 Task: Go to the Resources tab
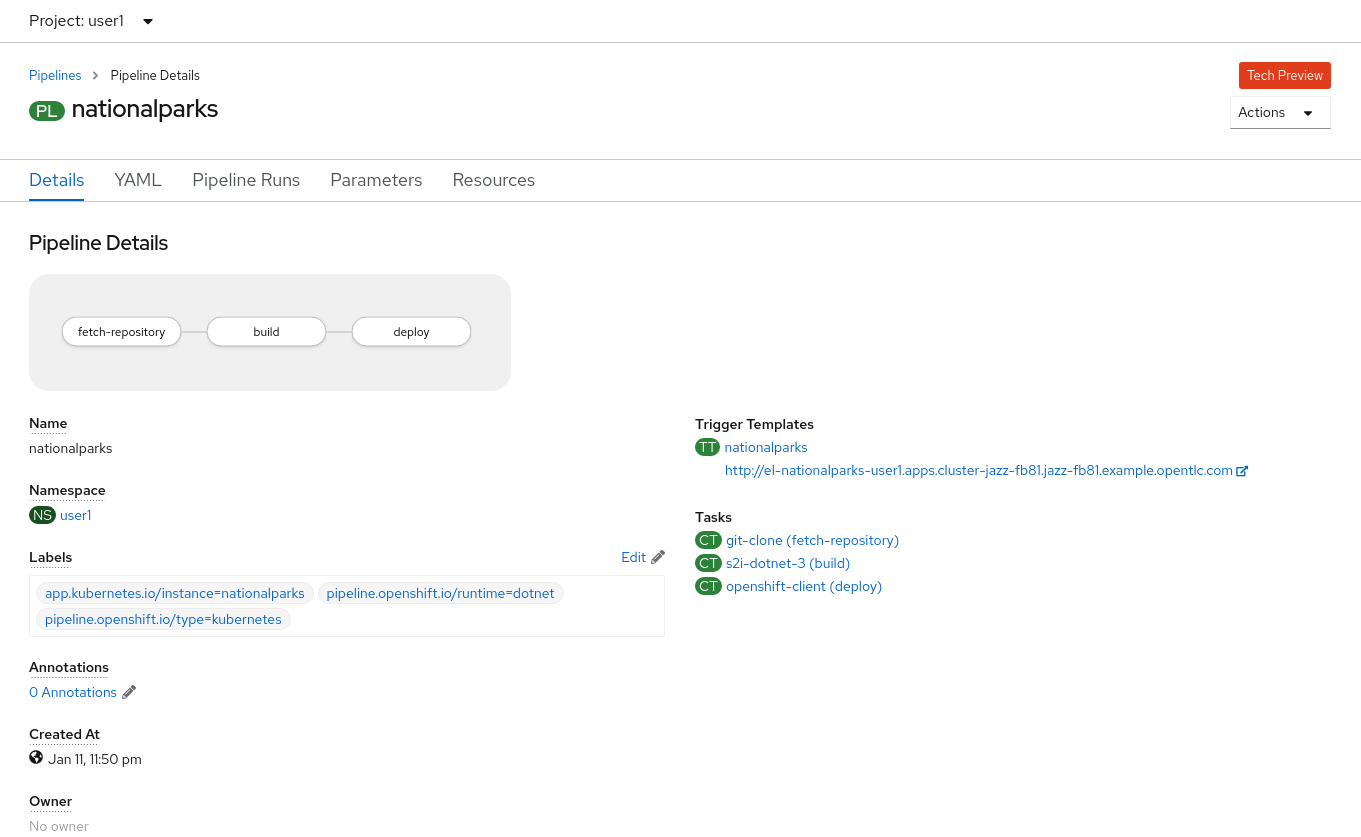493,180
